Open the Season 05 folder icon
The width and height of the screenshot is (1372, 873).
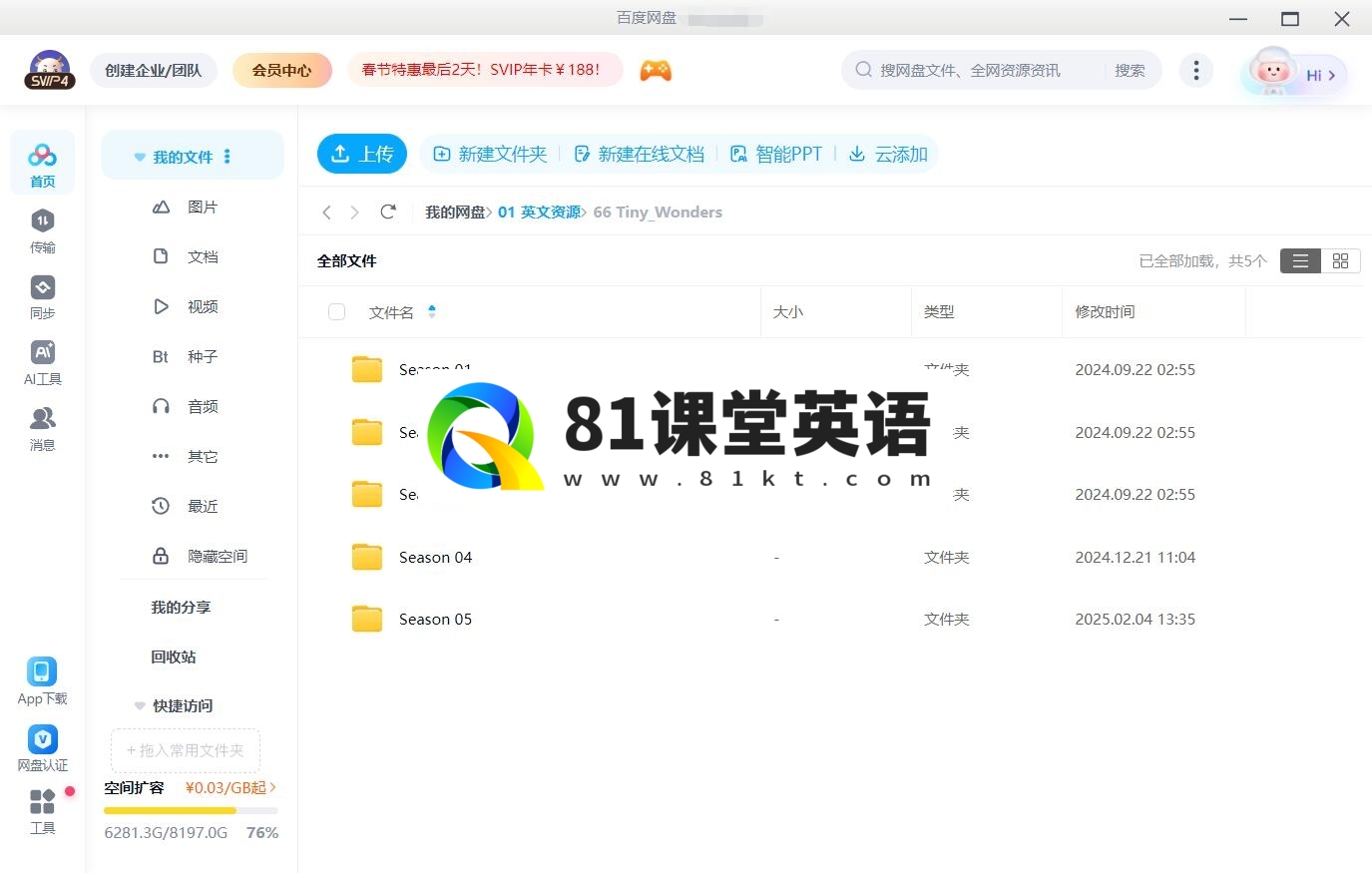click(367, 619)
